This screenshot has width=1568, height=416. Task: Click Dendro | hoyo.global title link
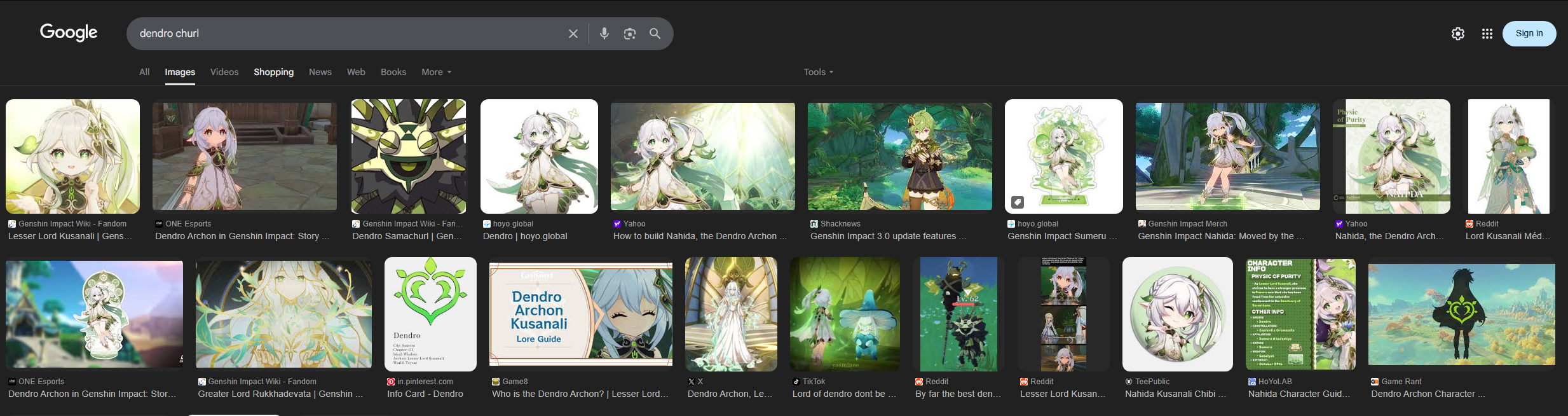click(525, 236)
